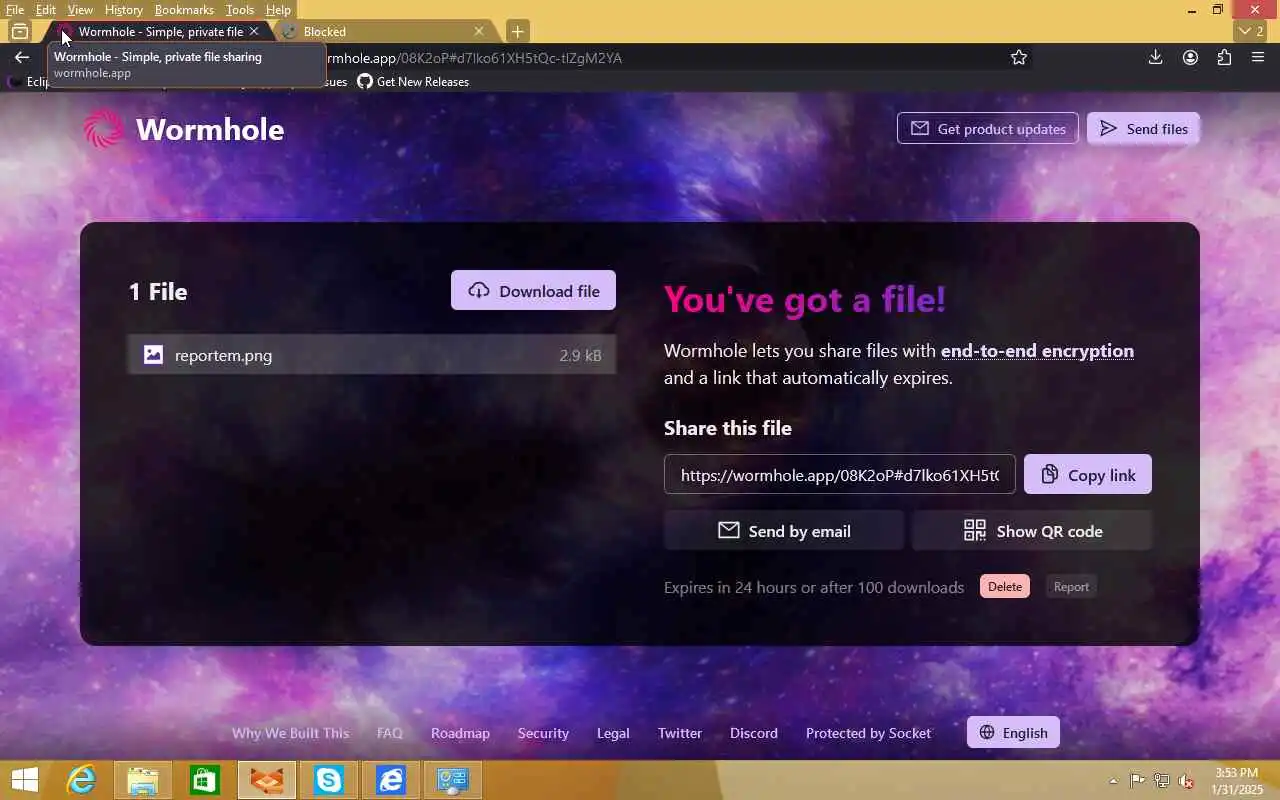Screen dimensions: 1280x800
Task: Launch Internet Explorer from the taskbar
Action: point(81,780)
